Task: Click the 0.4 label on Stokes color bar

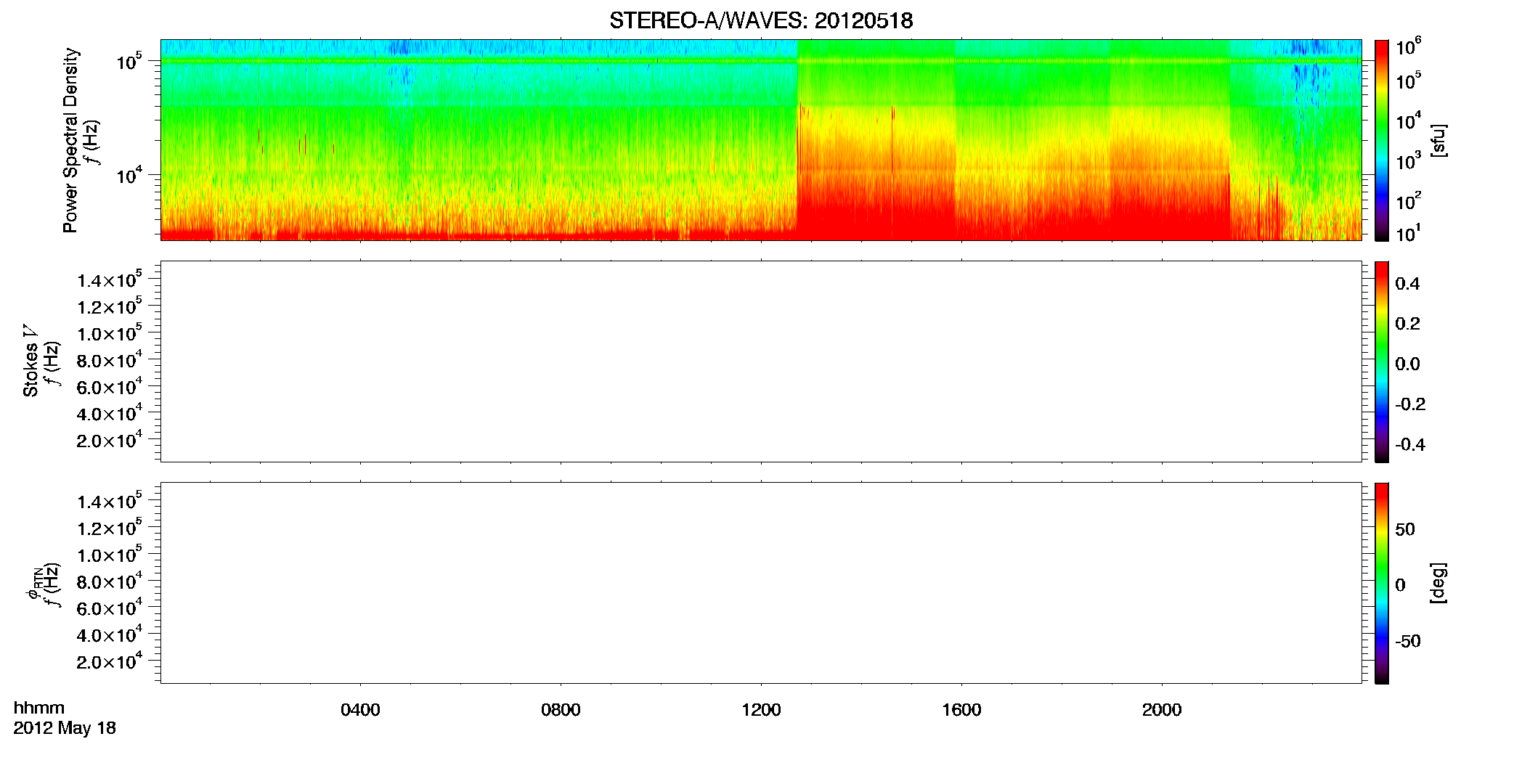Action: (1407, 284)
